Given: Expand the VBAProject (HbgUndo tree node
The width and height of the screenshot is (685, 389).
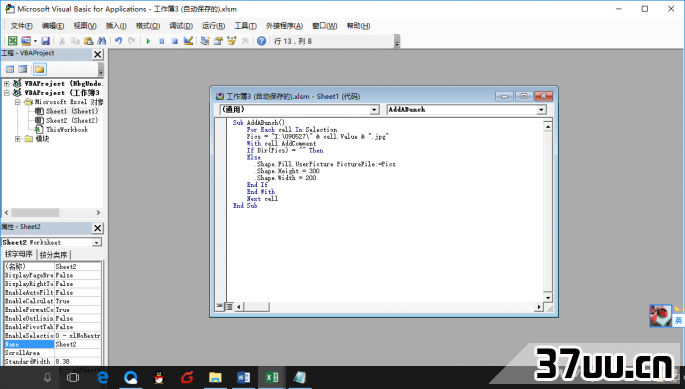Looking at the screenshot, I should pos(7,83).
